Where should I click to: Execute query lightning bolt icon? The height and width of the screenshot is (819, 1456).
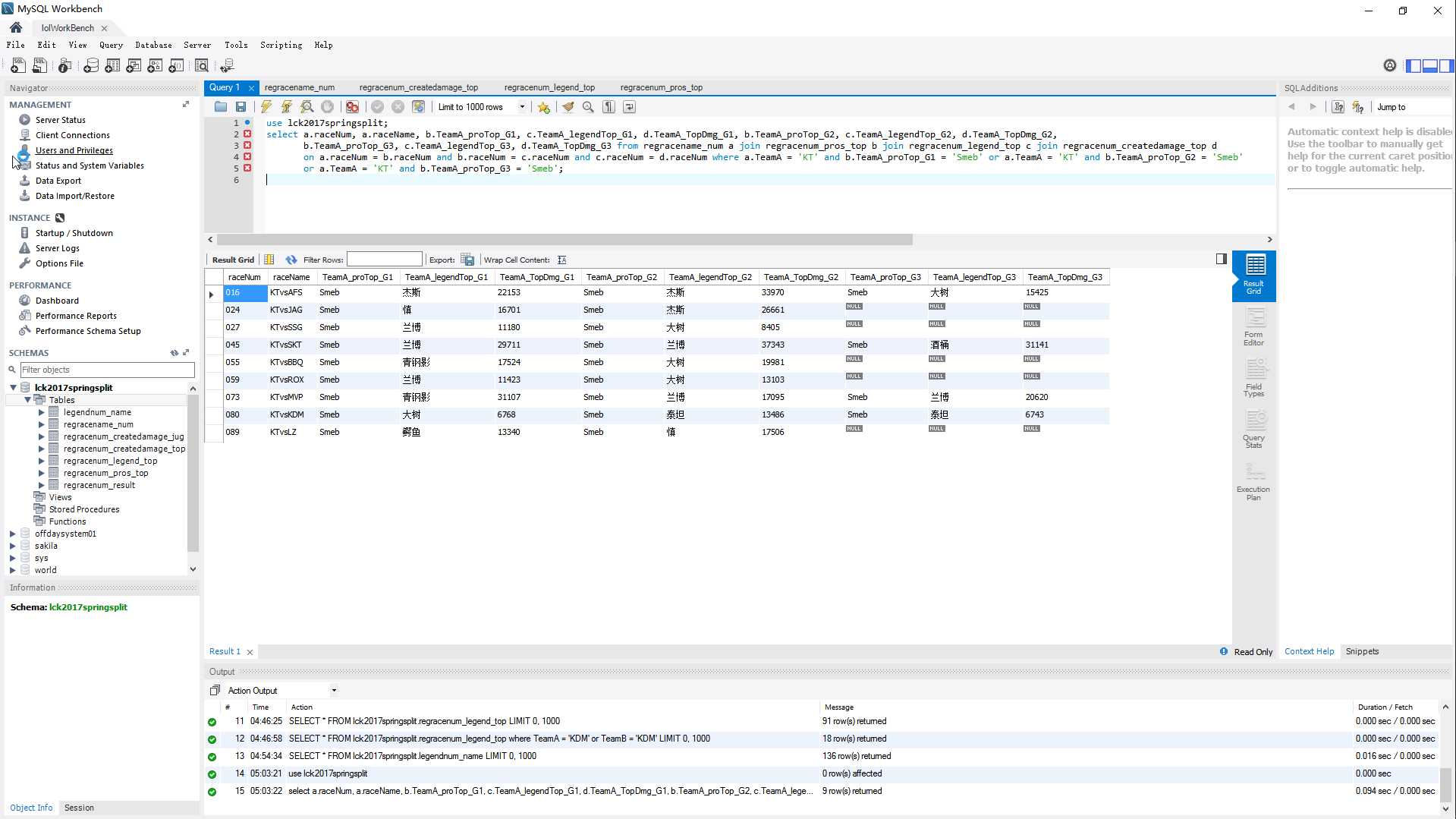click(266, 107)
